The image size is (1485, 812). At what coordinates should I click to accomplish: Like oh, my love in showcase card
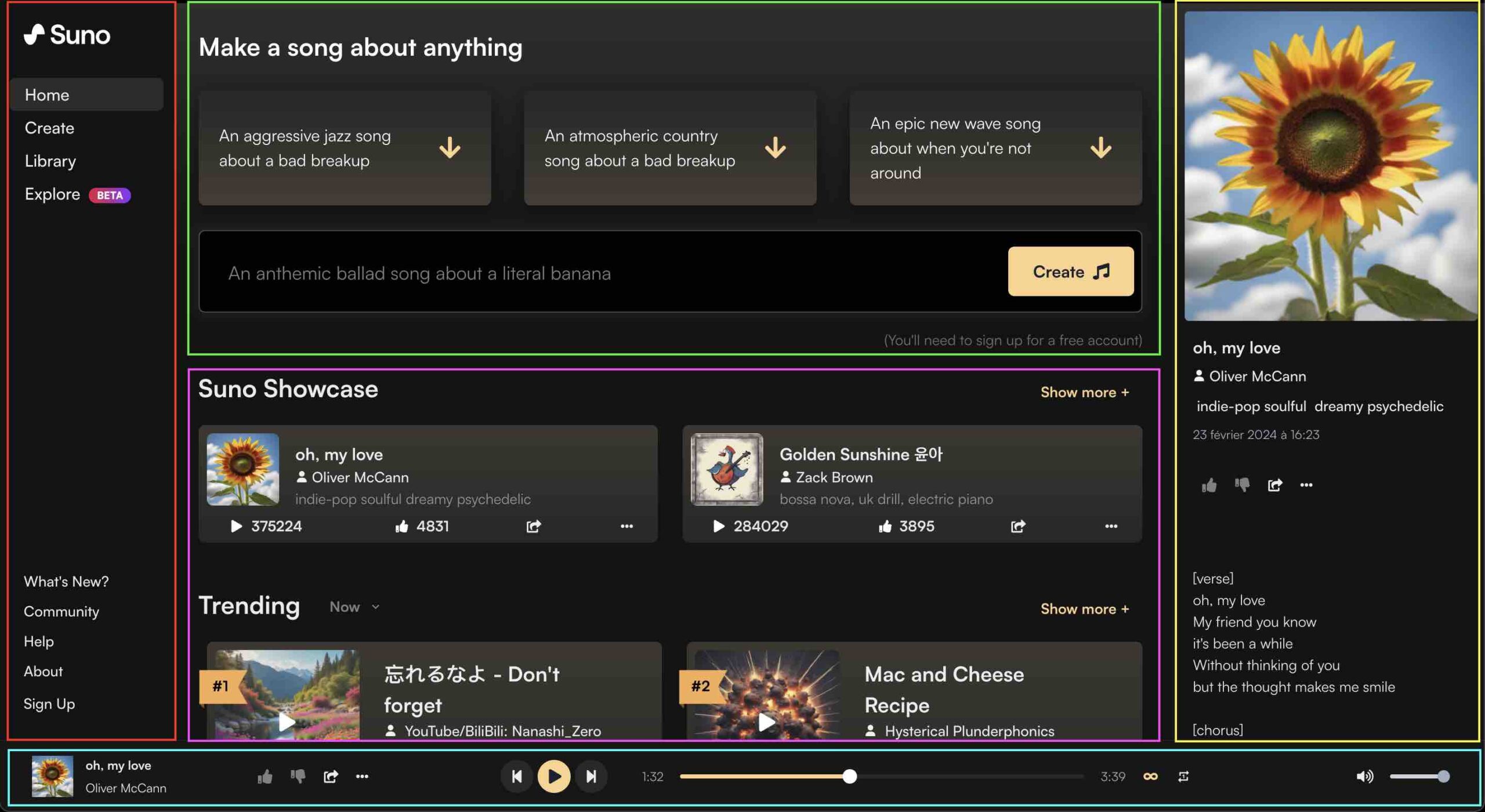coord(401,526)
